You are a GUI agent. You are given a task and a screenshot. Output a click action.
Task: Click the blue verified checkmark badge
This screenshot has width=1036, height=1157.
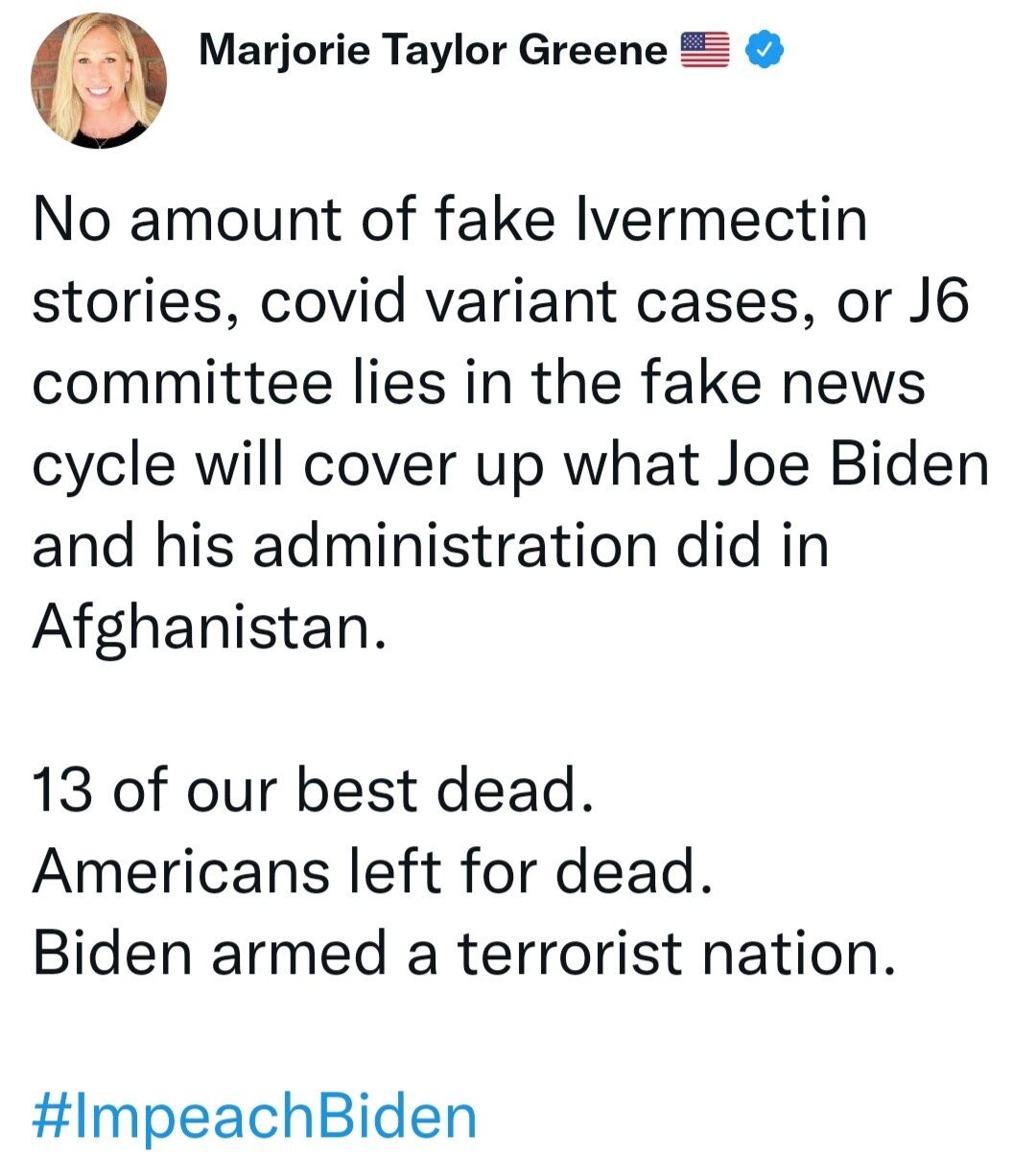765,50
